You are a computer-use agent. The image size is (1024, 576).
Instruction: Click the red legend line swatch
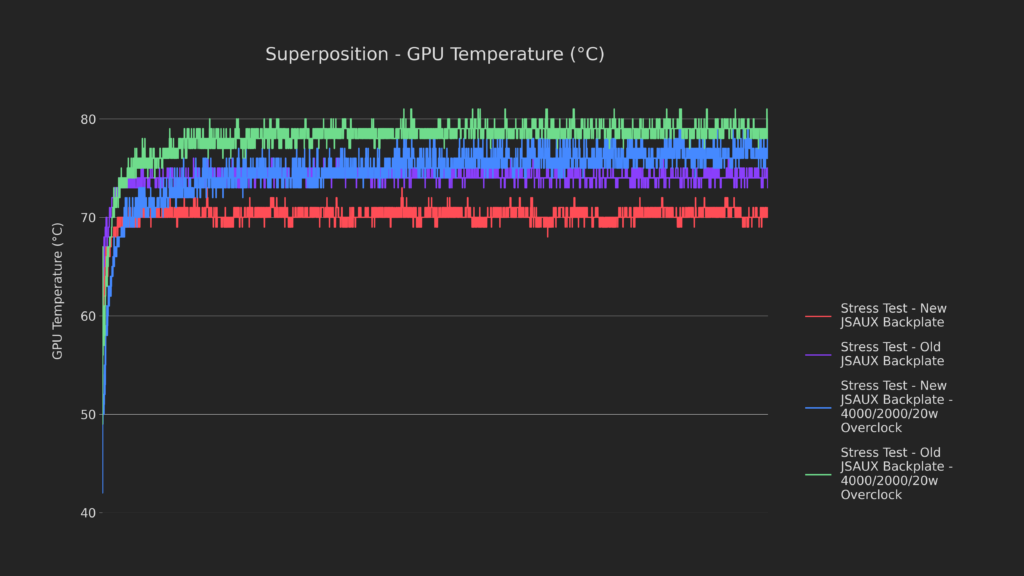click(x=818, y=316)
